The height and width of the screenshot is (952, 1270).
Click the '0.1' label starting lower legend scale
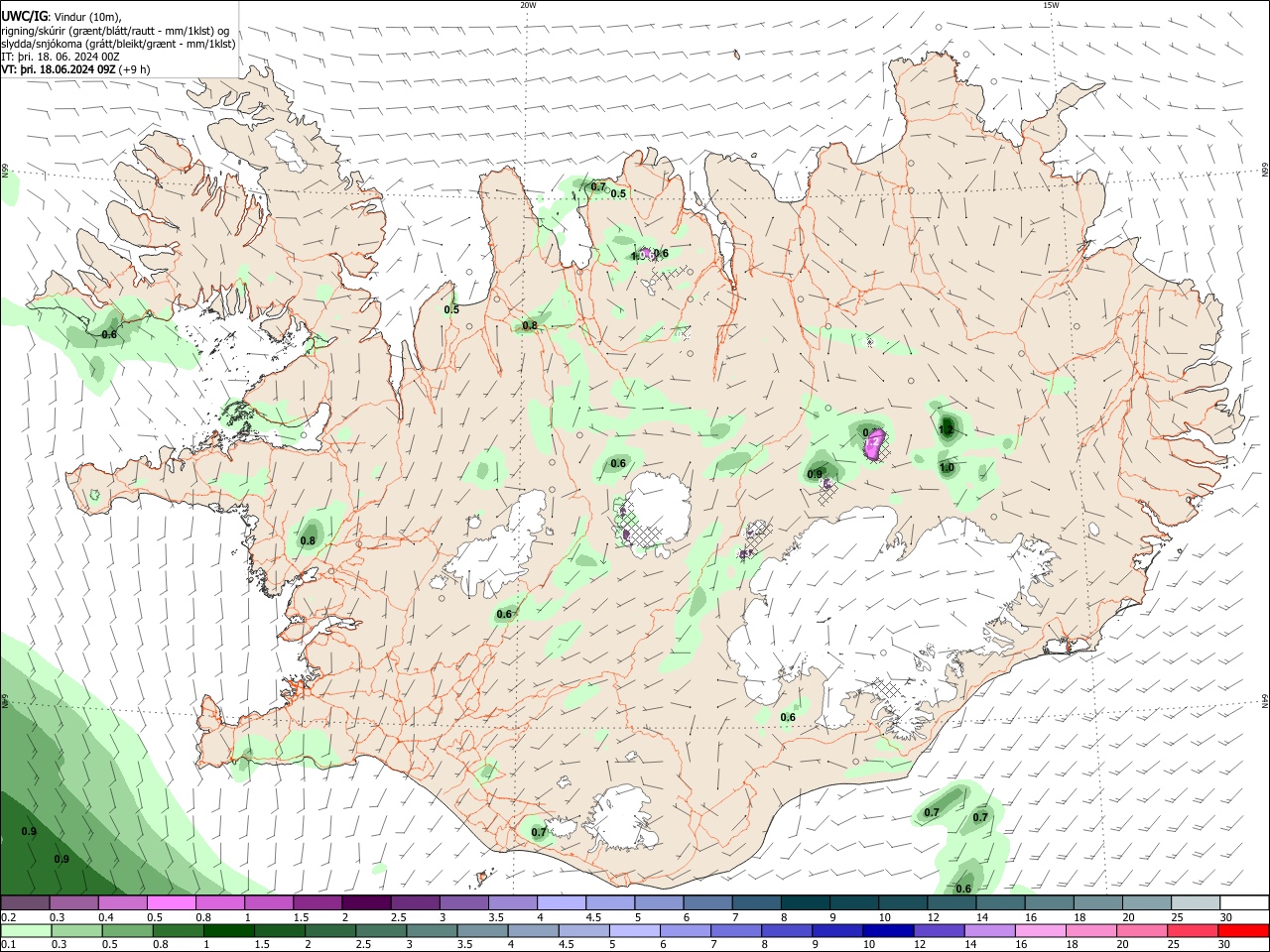(x=9, y=945)
